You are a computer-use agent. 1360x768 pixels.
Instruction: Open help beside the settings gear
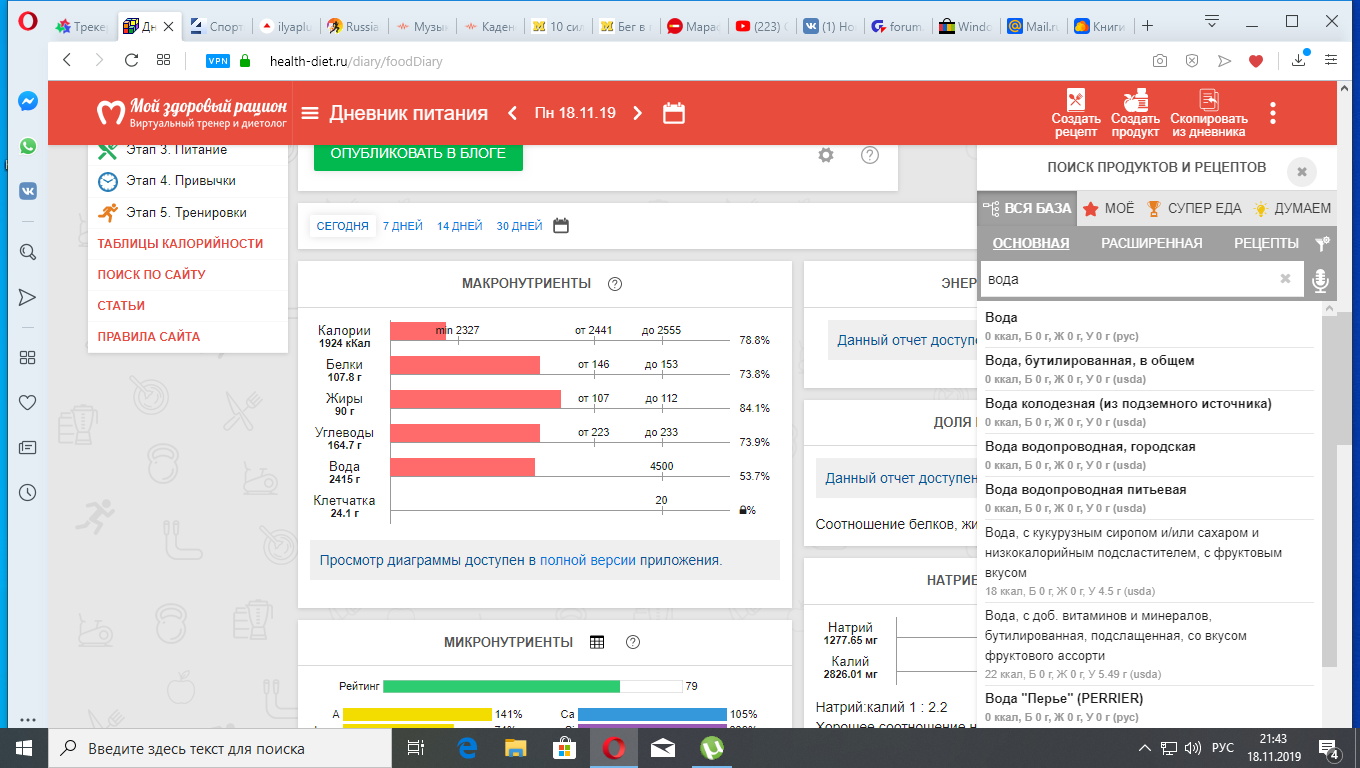click(870, 155)
